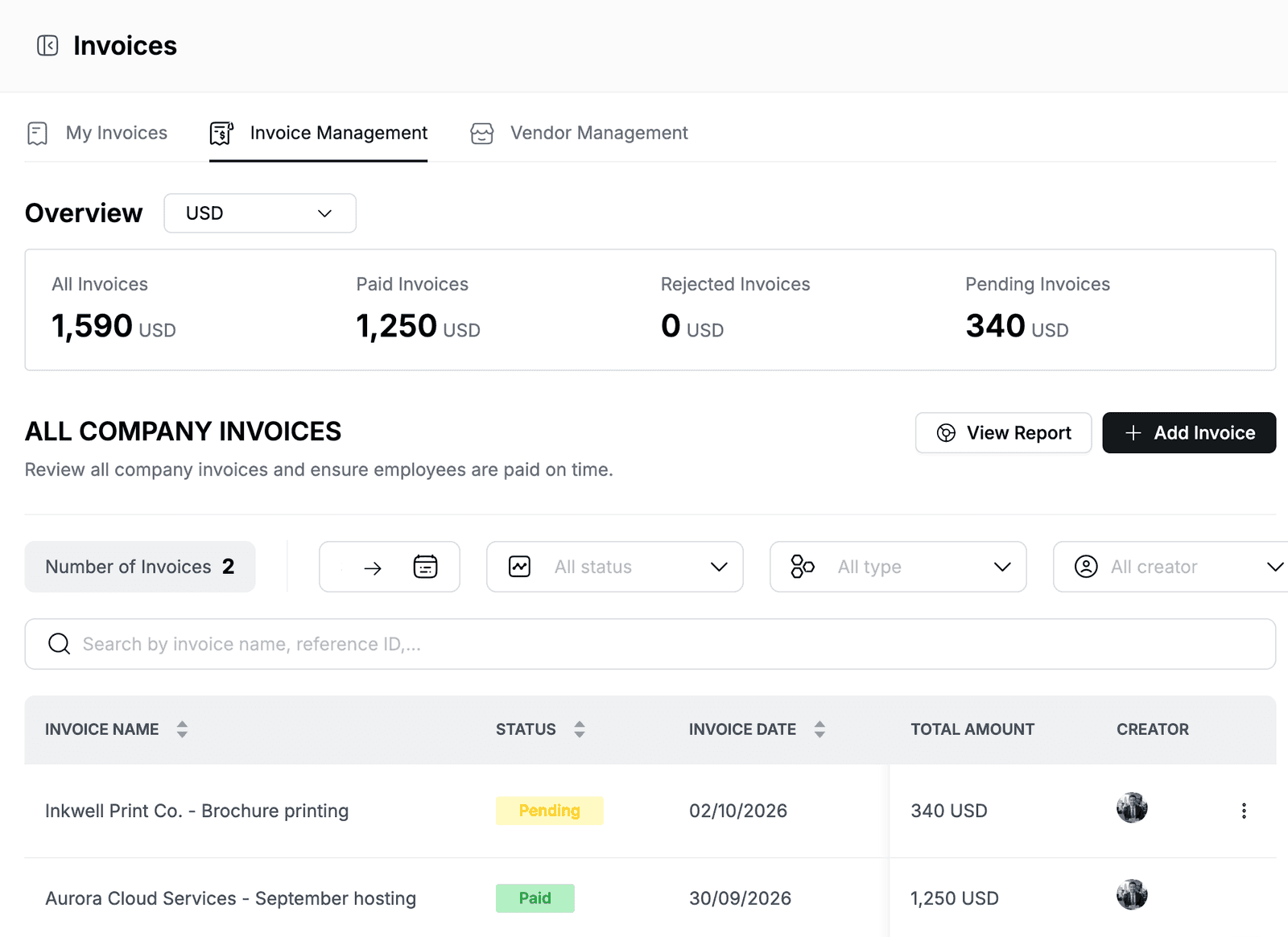Click creator avatar on Inkwell row
This screenshot has width=1288, height=937.
[1132, 807]
